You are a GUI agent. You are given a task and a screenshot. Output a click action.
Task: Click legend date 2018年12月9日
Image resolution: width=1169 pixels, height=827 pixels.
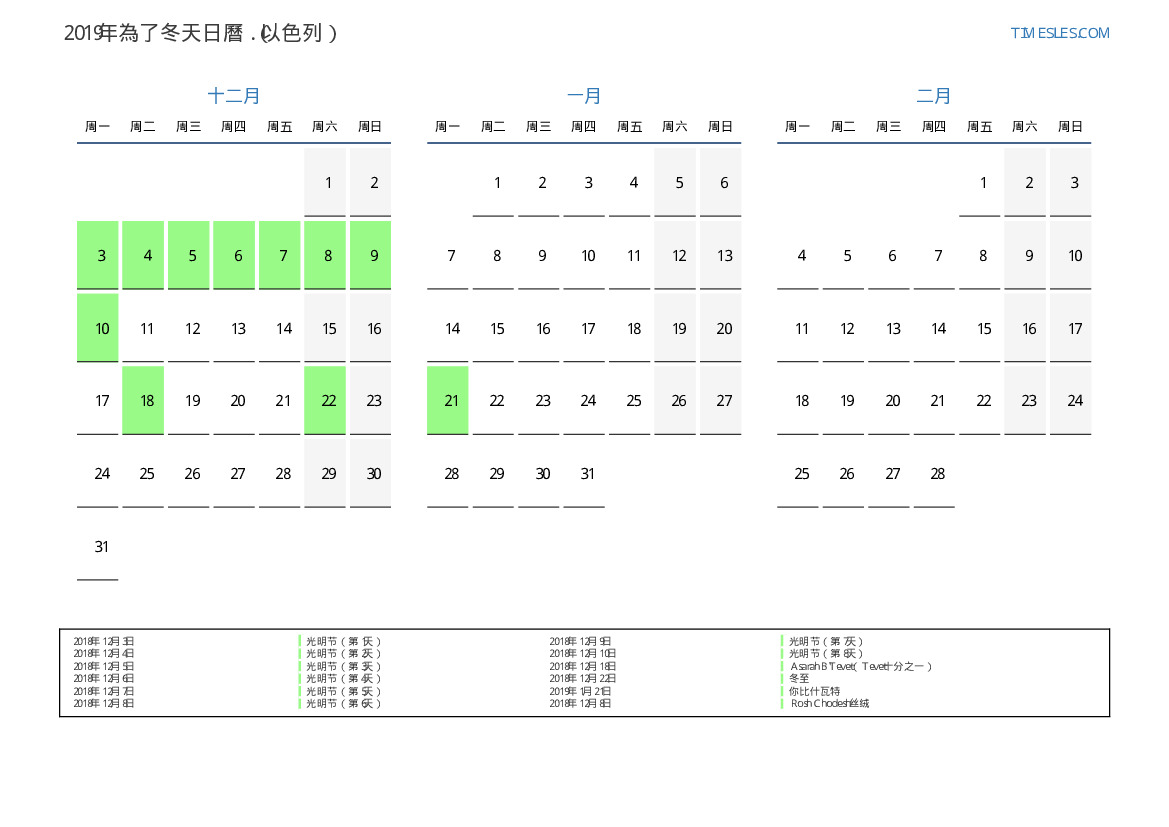coord(580,641)
